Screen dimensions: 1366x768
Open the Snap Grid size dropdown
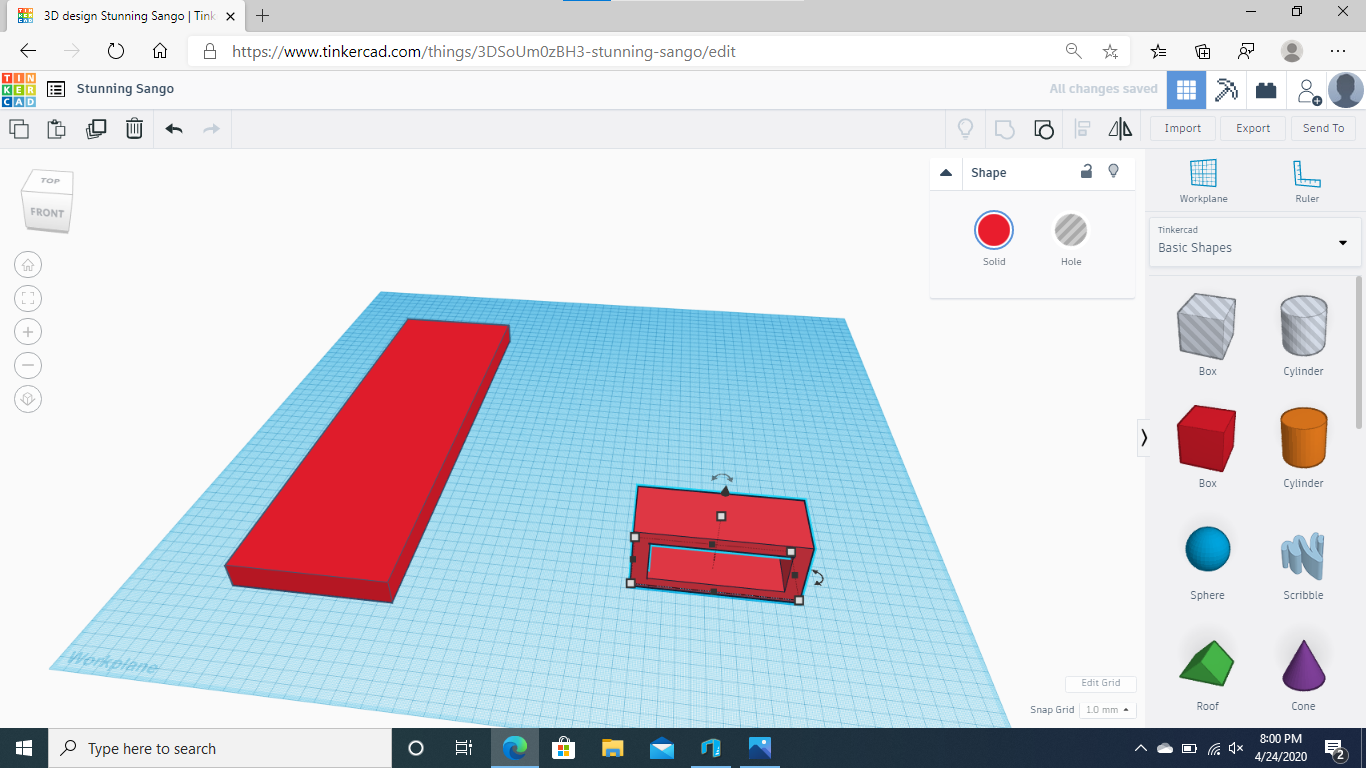[1107, 710]
